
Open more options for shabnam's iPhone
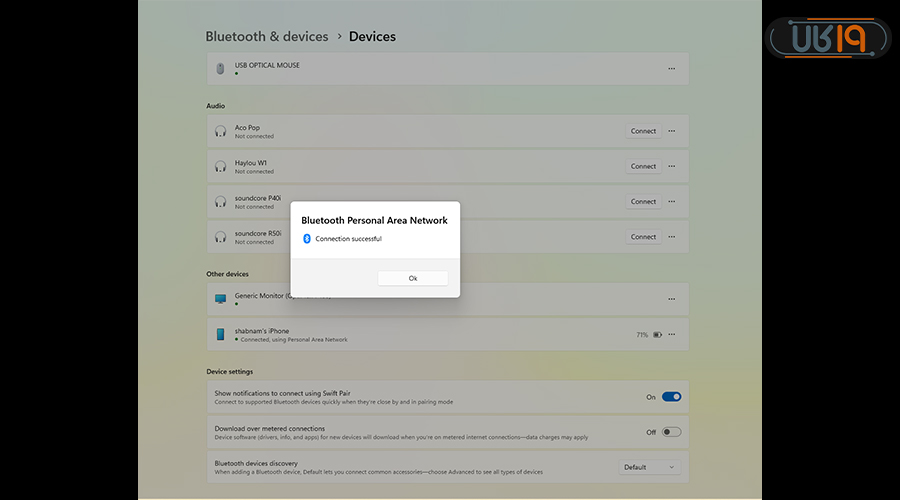(671, 335)
